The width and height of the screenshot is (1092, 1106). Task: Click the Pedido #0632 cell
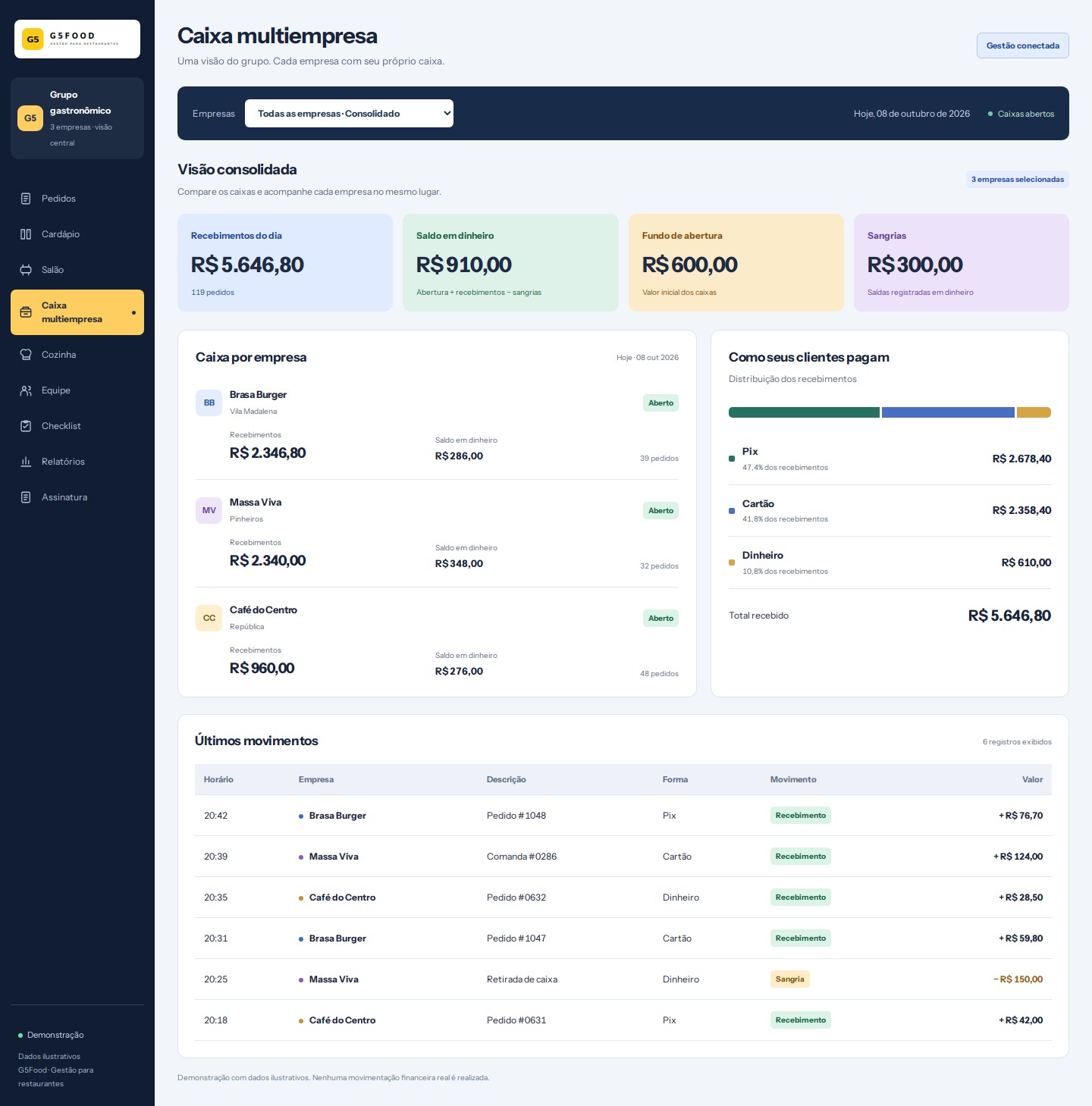pos(516,898)
